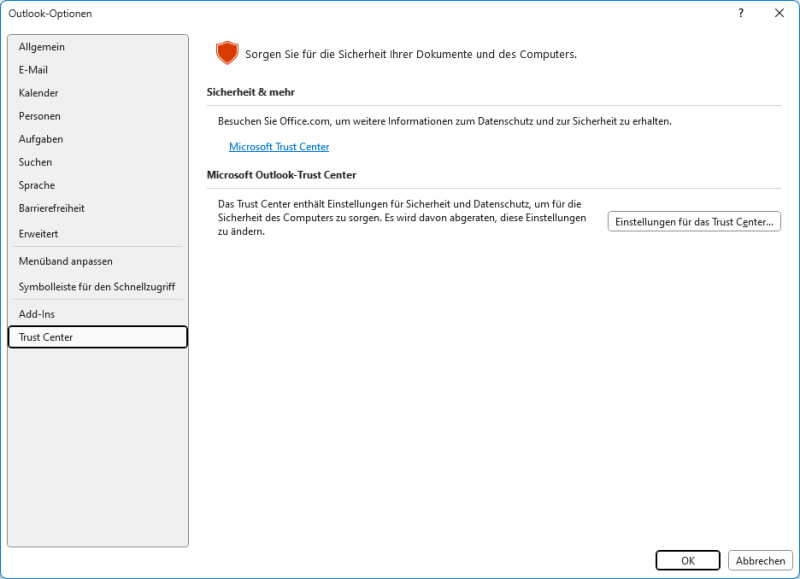Select the Trust Center category
800x579 pixels.
tap(46, 337)
